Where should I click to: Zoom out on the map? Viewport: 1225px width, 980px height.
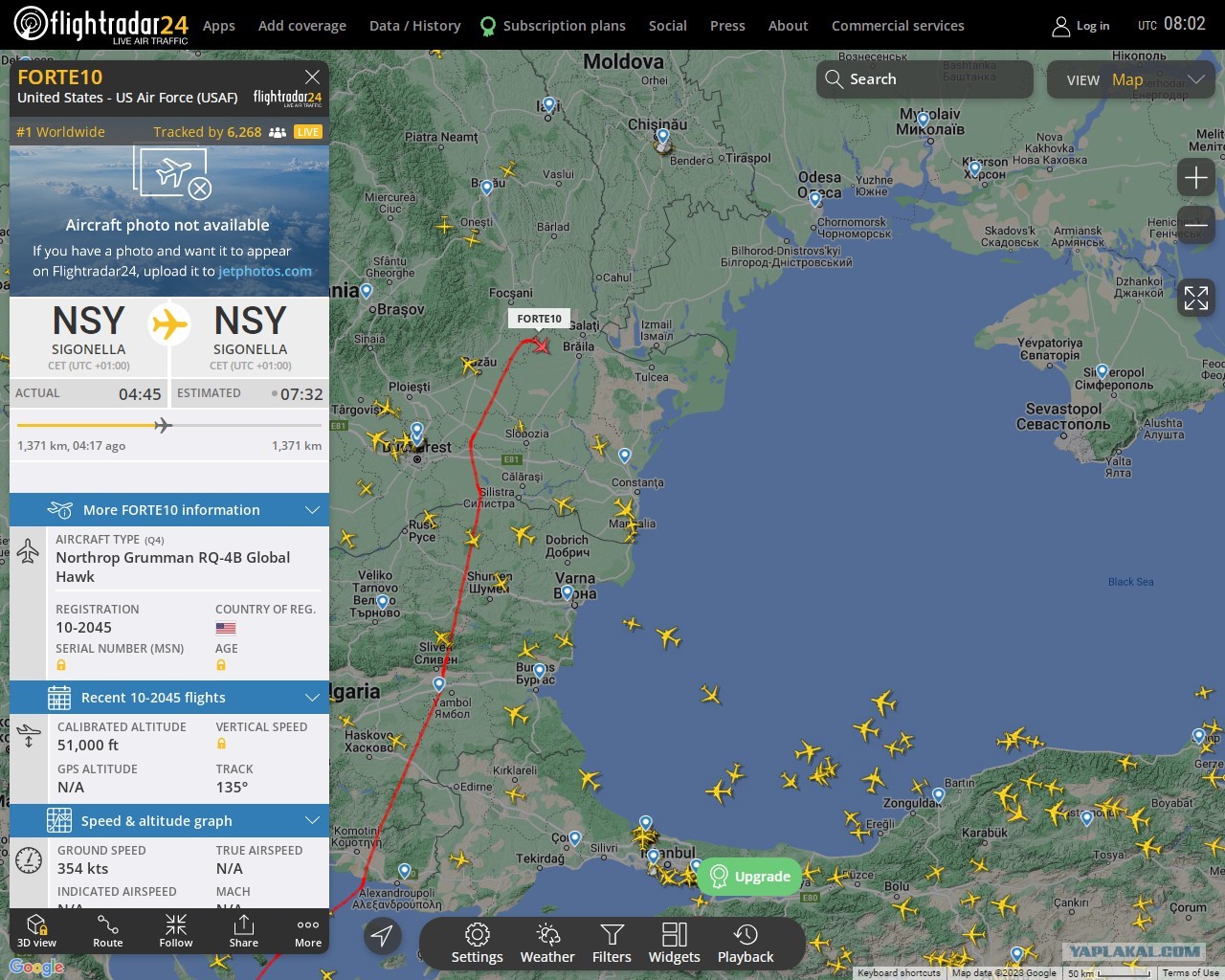coord(1196,225)
